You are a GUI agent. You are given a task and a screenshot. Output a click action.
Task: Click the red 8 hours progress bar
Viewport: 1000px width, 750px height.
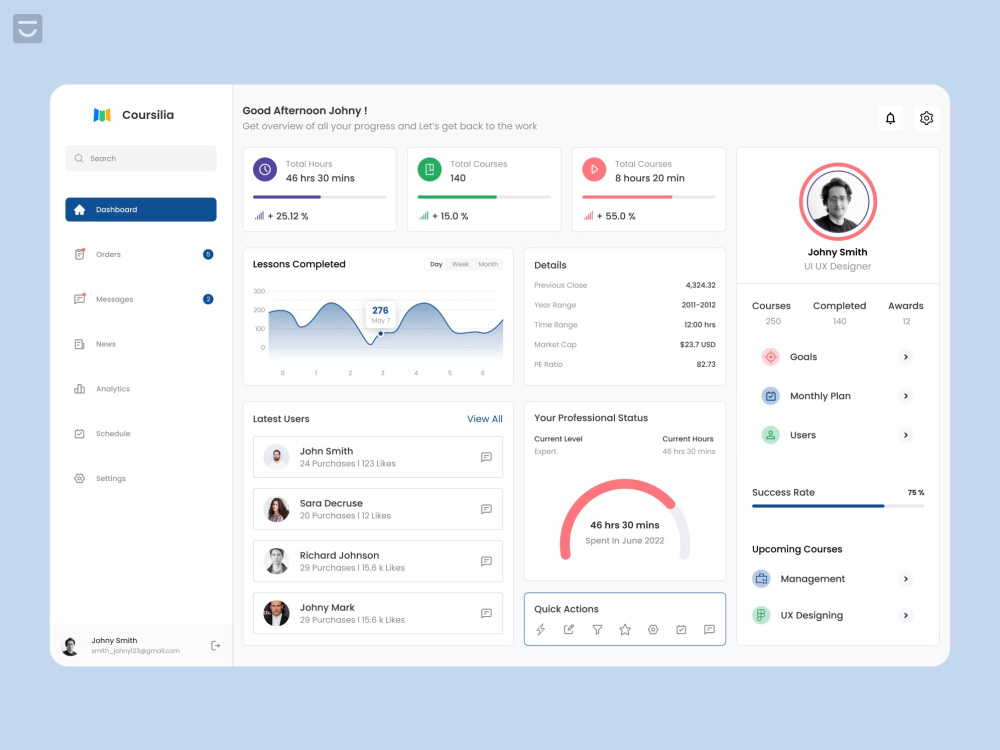click(x=649, y=197)
